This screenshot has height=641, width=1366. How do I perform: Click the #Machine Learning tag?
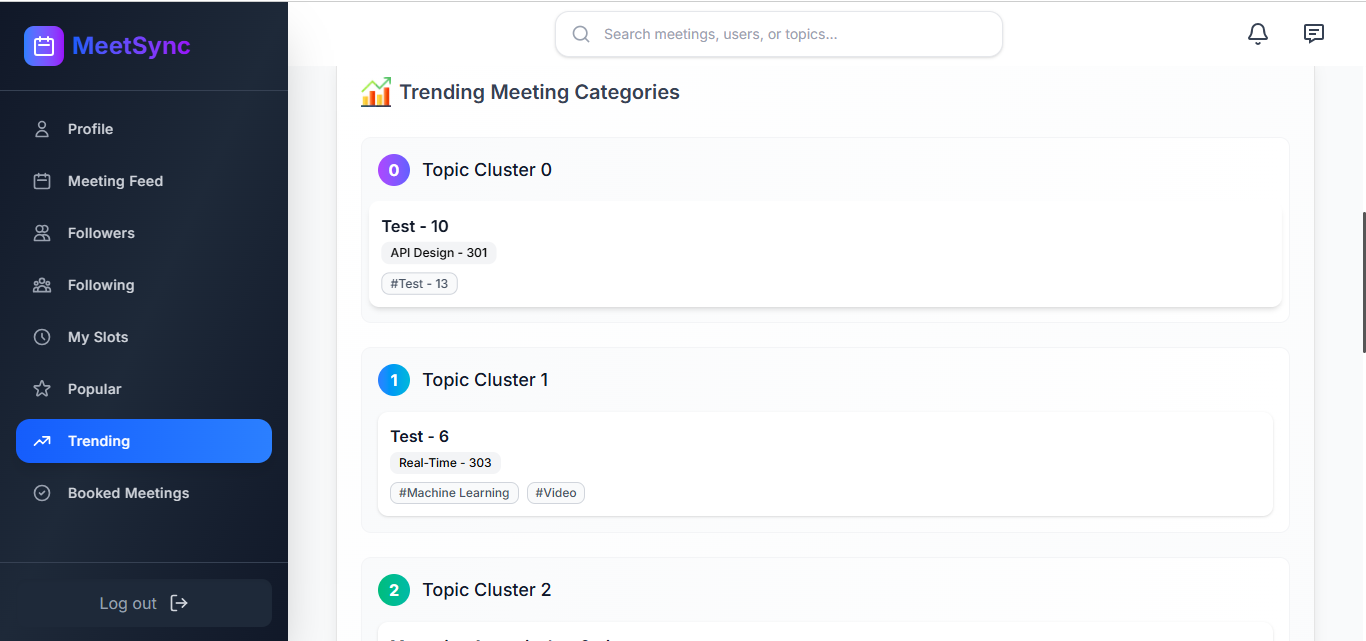coord(454,493)
